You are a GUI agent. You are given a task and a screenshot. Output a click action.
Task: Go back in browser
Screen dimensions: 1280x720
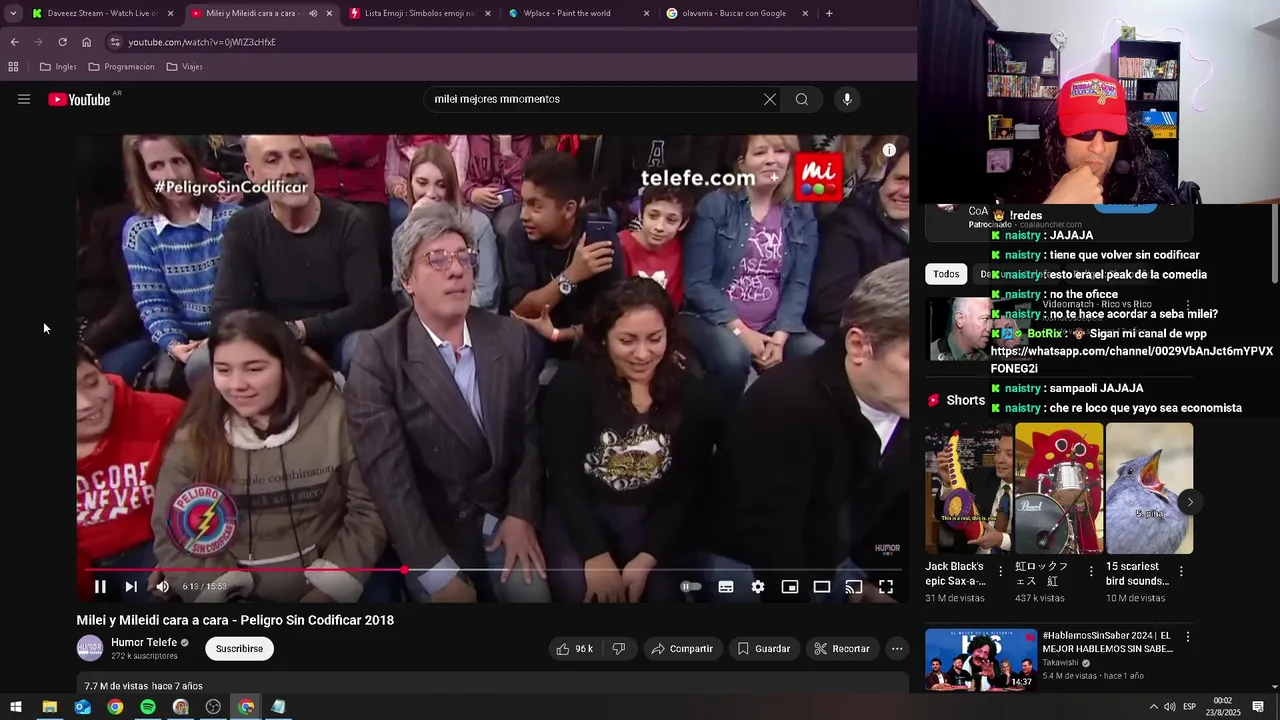[14, 42]
